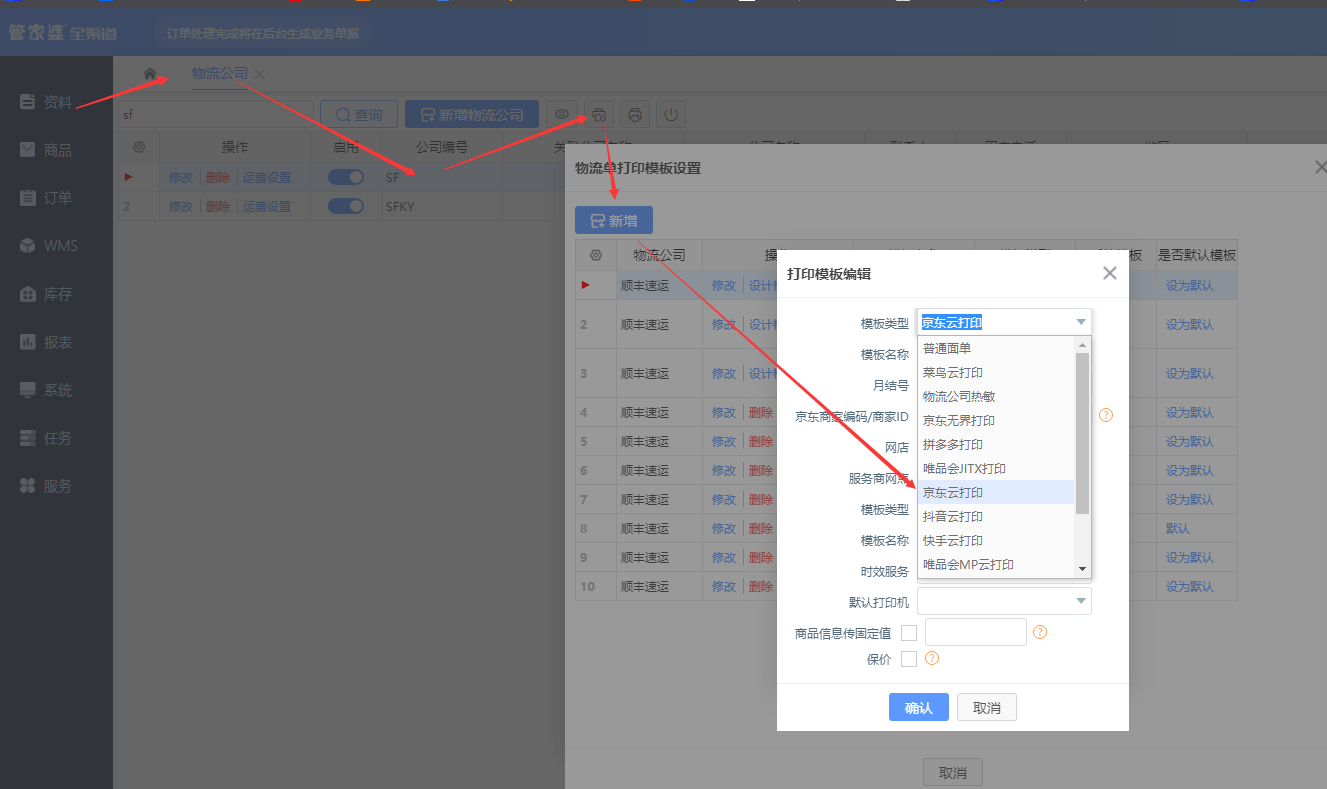Close the 打印模板编辑 dialog
The height and width of the screenshot is (789, 1327).
pos(1109,273)
